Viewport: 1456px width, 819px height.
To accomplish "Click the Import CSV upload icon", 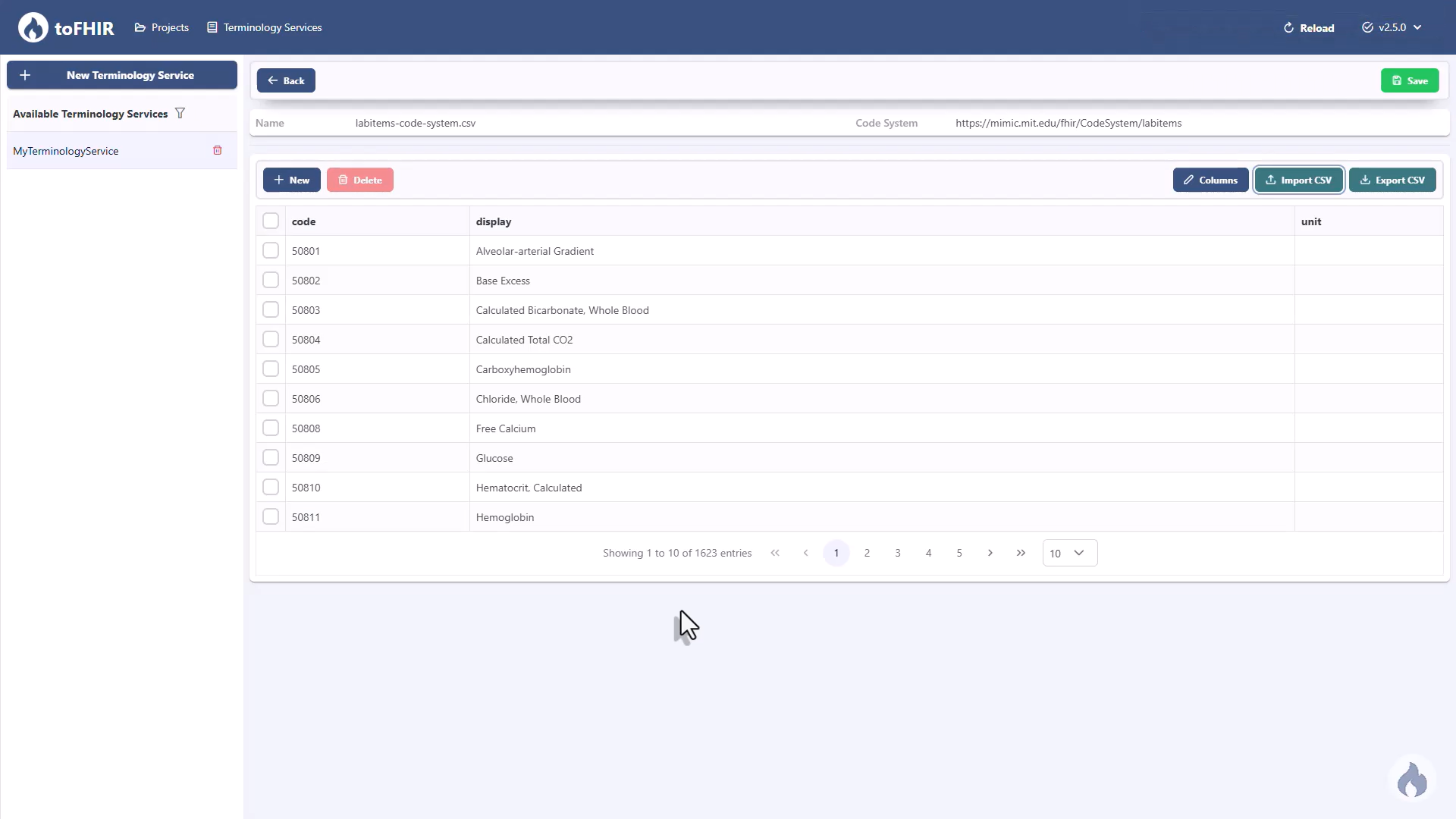I will pyautogui.click(x=1271, y=180).
